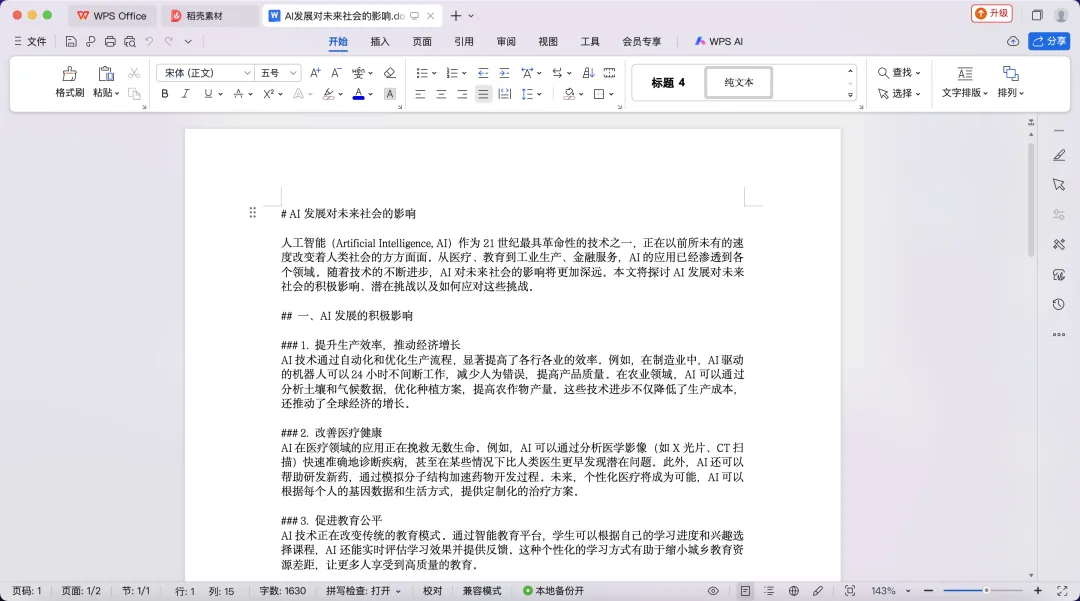
Task: Click the Clear Formatting eraser icon
Action: 390,73
